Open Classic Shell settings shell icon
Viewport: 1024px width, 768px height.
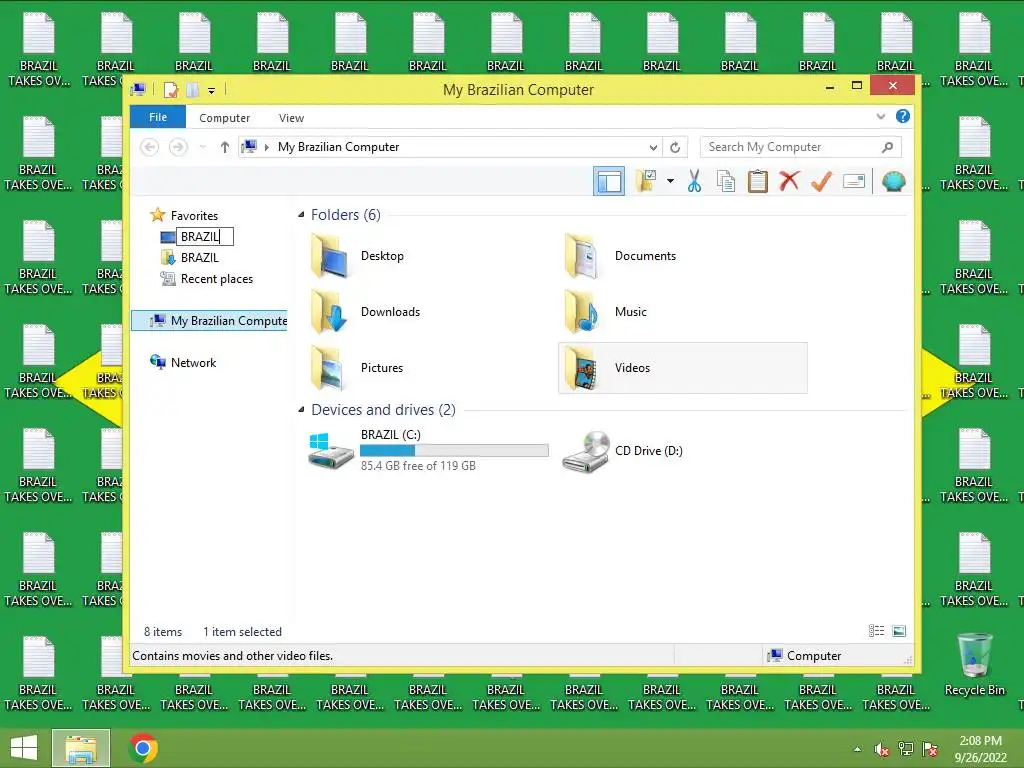coord(893,181)
